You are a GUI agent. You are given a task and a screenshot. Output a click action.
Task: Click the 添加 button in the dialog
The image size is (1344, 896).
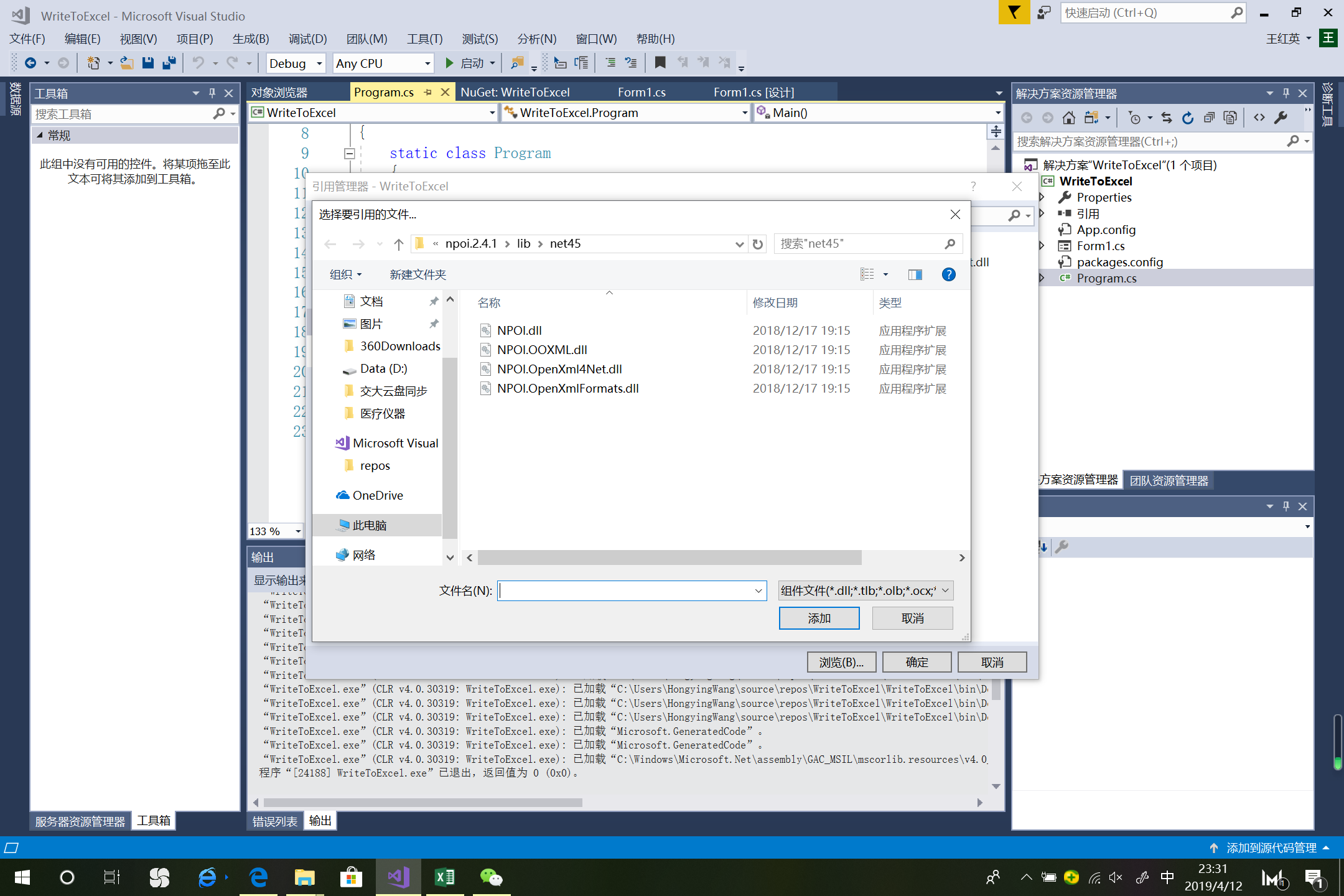[819, 618]
